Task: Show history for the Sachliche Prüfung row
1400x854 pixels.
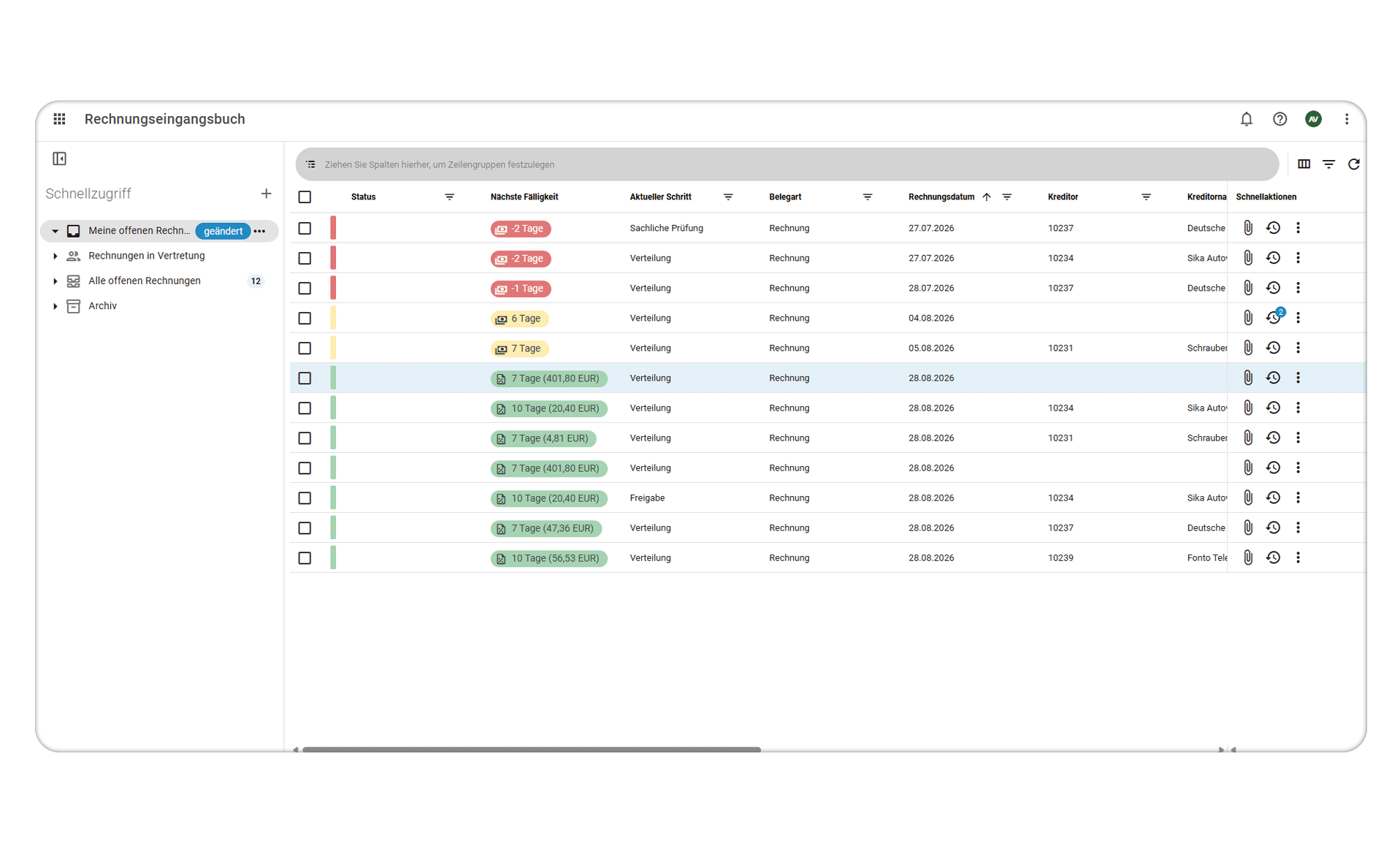Action: (1273, 228)
